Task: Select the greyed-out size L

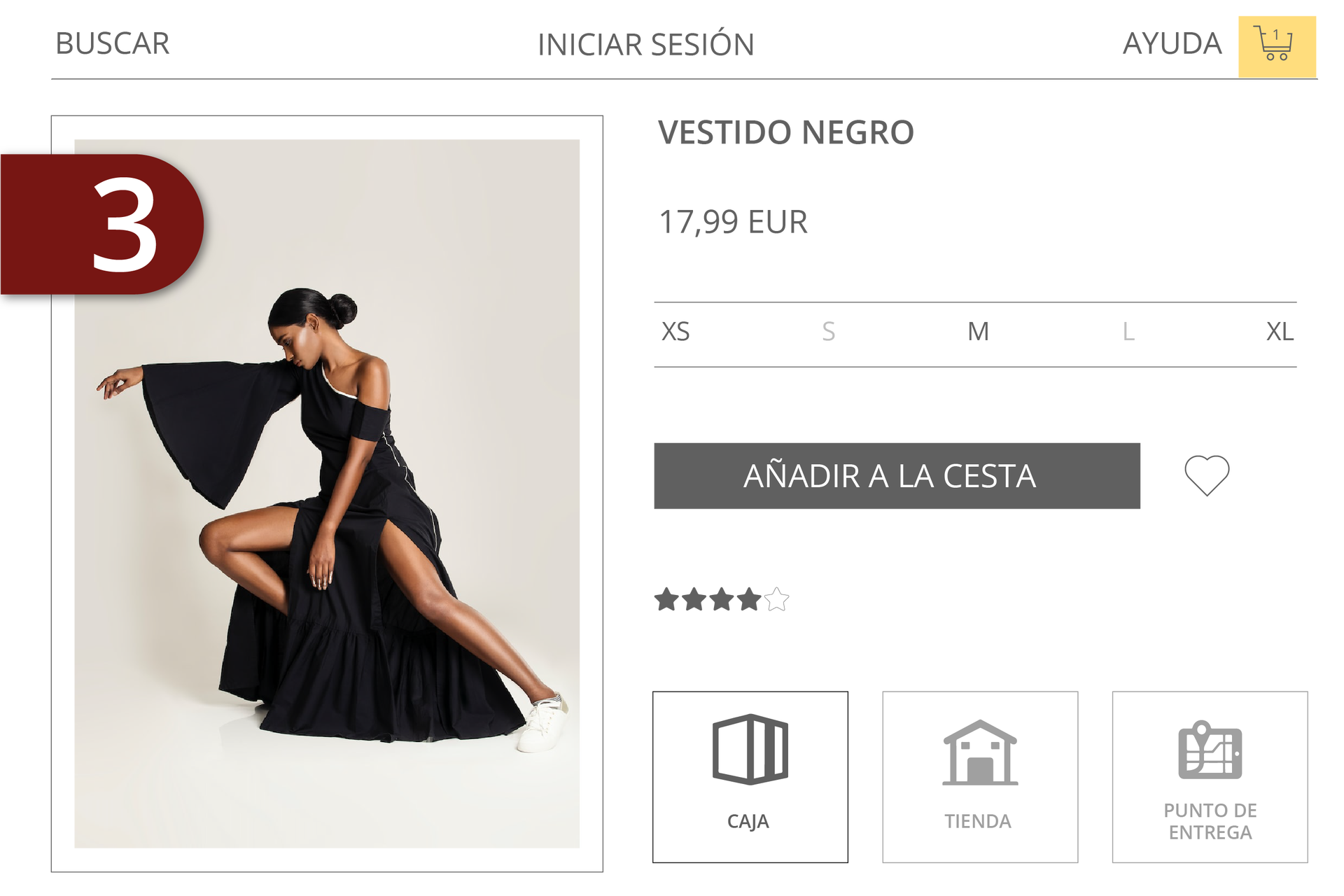Action: (1128, 332)
